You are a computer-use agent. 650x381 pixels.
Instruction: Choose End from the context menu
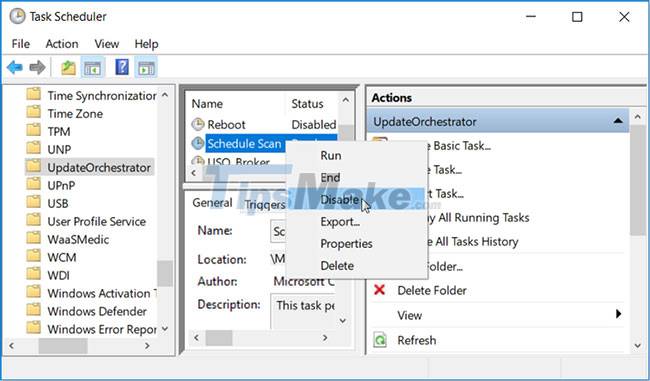click(357, 177)
